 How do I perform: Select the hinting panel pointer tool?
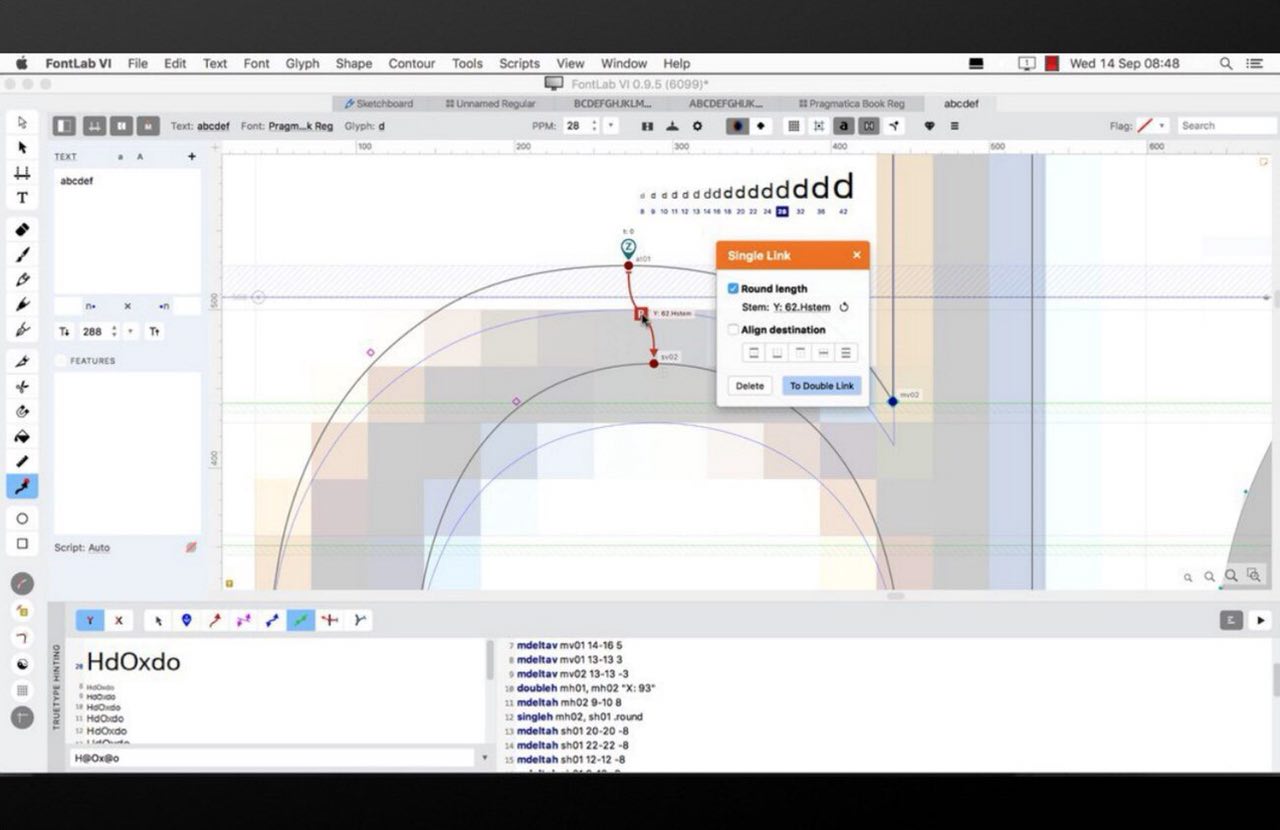[158, 621]
